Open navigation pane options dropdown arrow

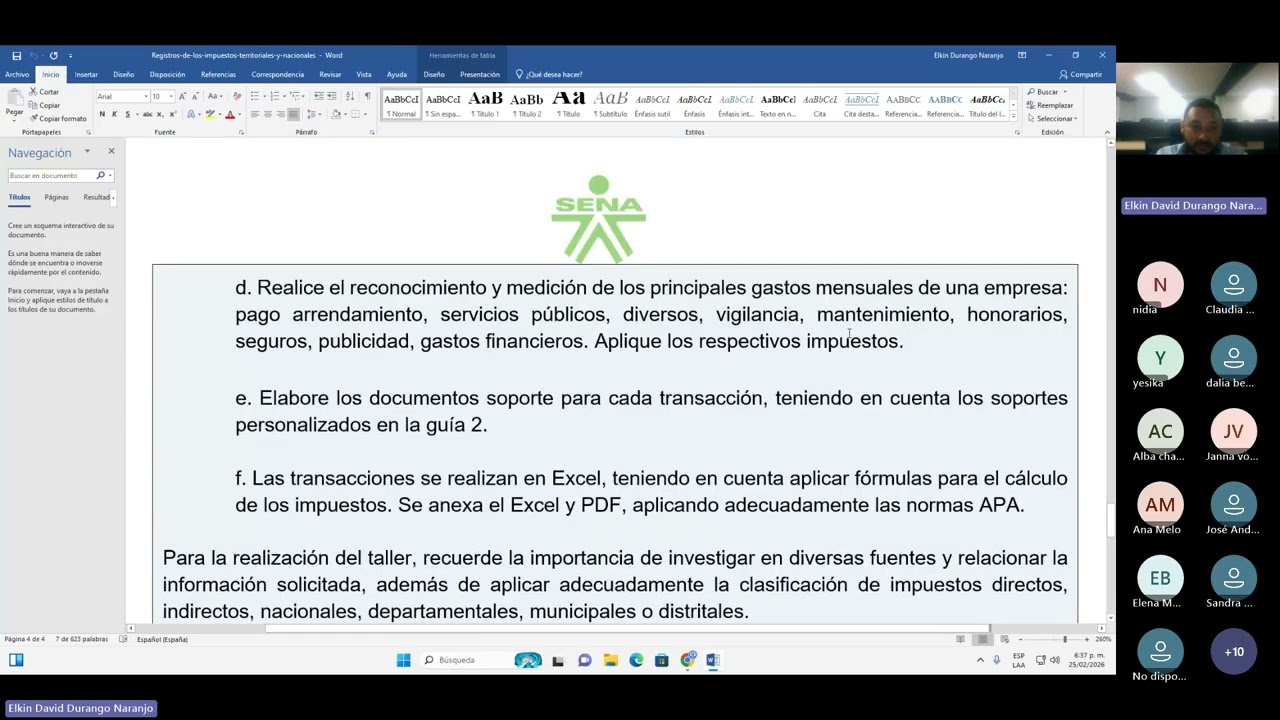[87, 152]
